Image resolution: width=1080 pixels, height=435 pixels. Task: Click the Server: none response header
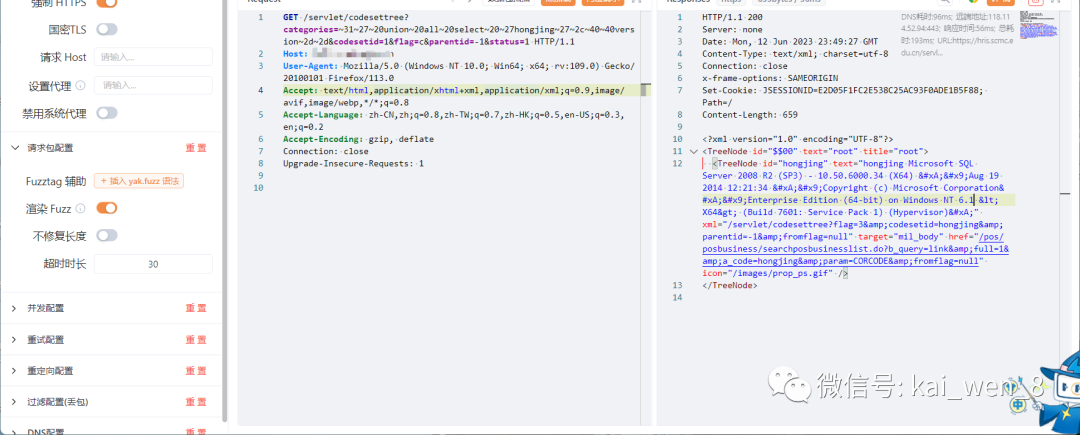(x=732, y=30)
